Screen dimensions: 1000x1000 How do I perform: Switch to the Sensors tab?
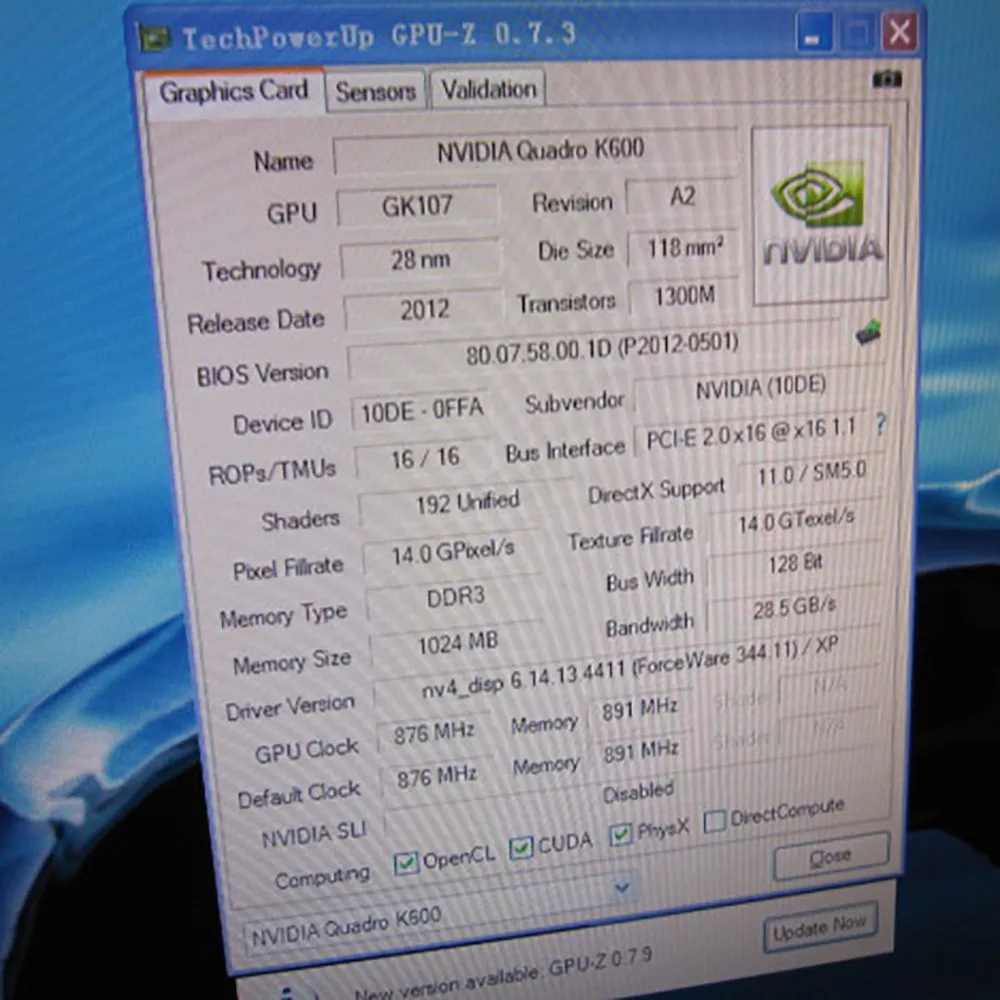(x=376, y=91)
